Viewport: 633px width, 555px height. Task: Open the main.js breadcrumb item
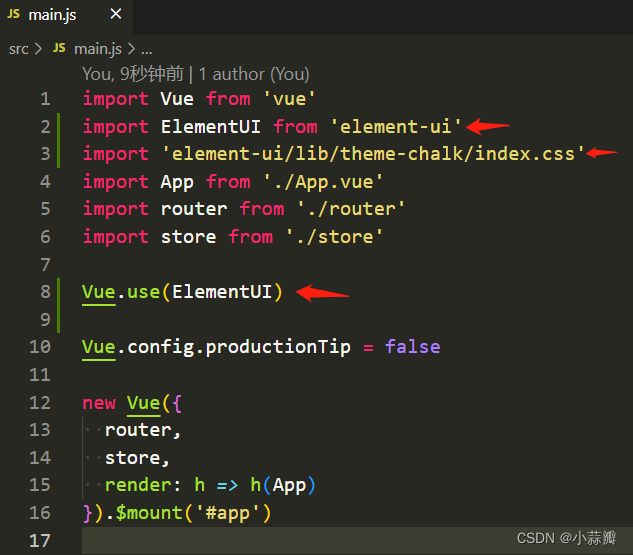(98, 49)
